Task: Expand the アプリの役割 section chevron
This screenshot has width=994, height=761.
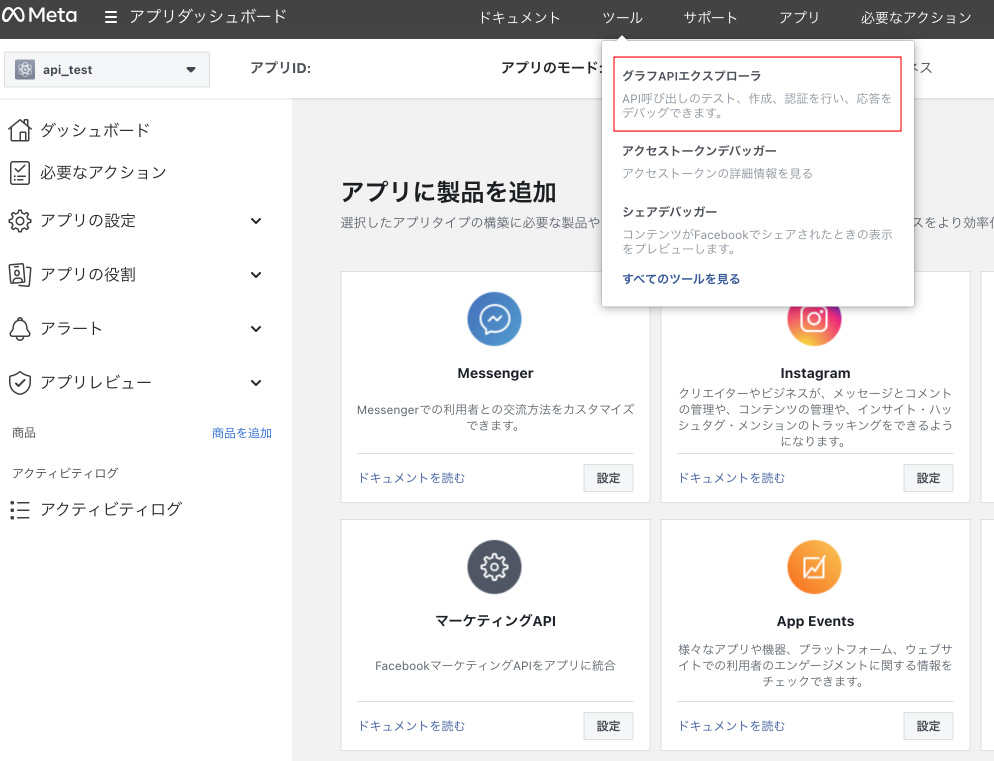Action: pos(256,275)
